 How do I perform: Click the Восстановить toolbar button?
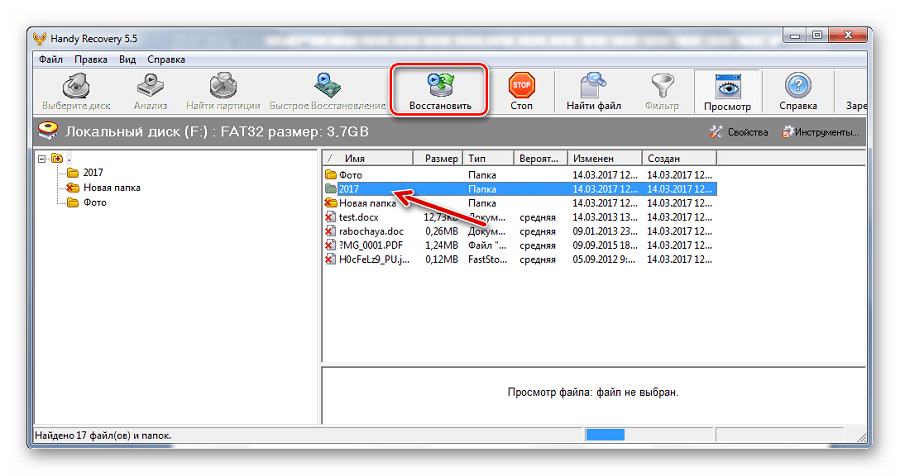(440, 91)
